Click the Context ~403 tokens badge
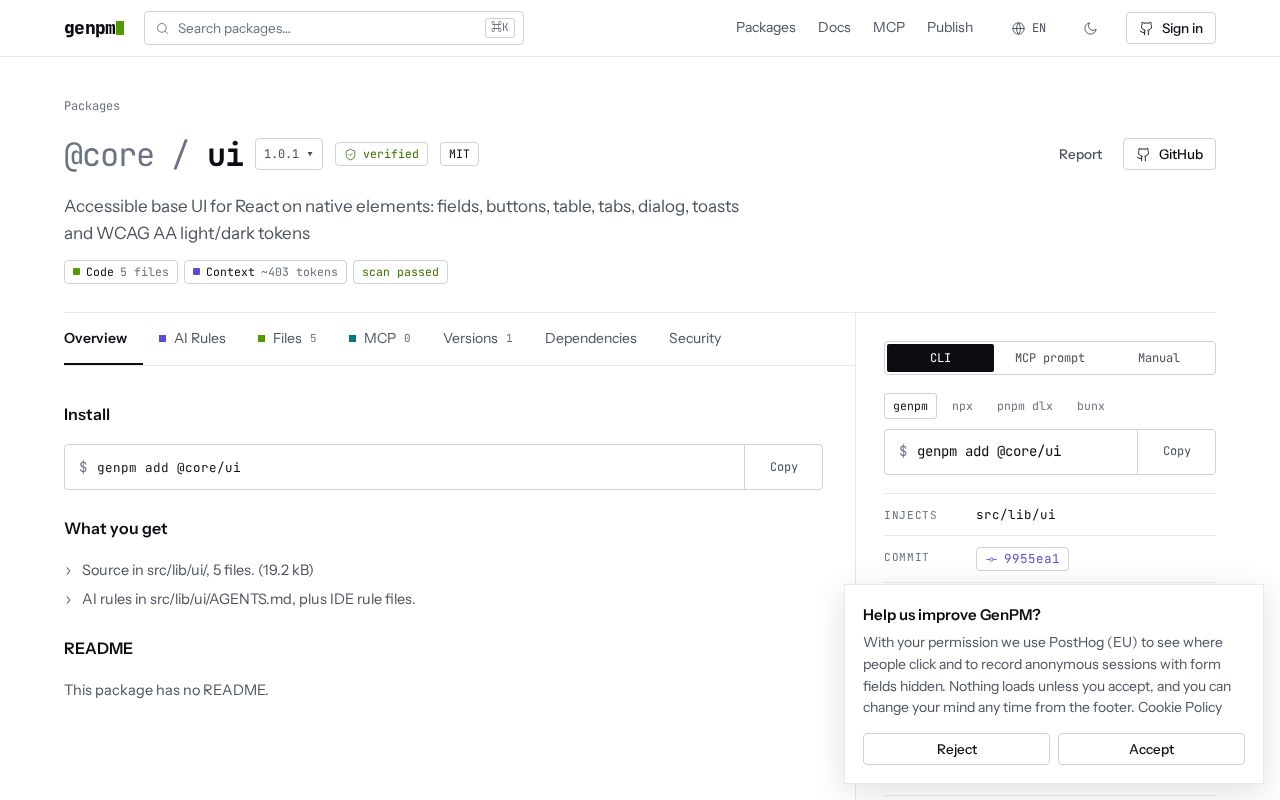 coord(265,272)
